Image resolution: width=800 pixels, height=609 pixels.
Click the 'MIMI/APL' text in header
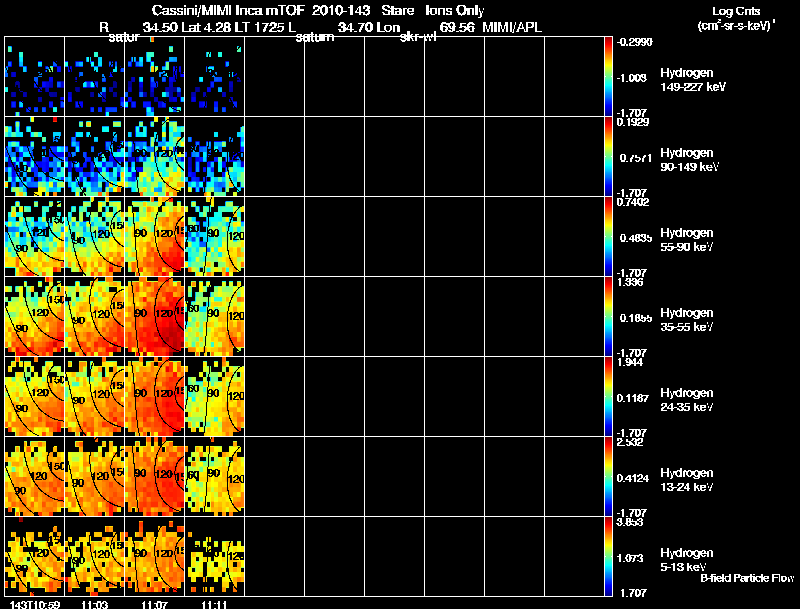pos(512,27)
